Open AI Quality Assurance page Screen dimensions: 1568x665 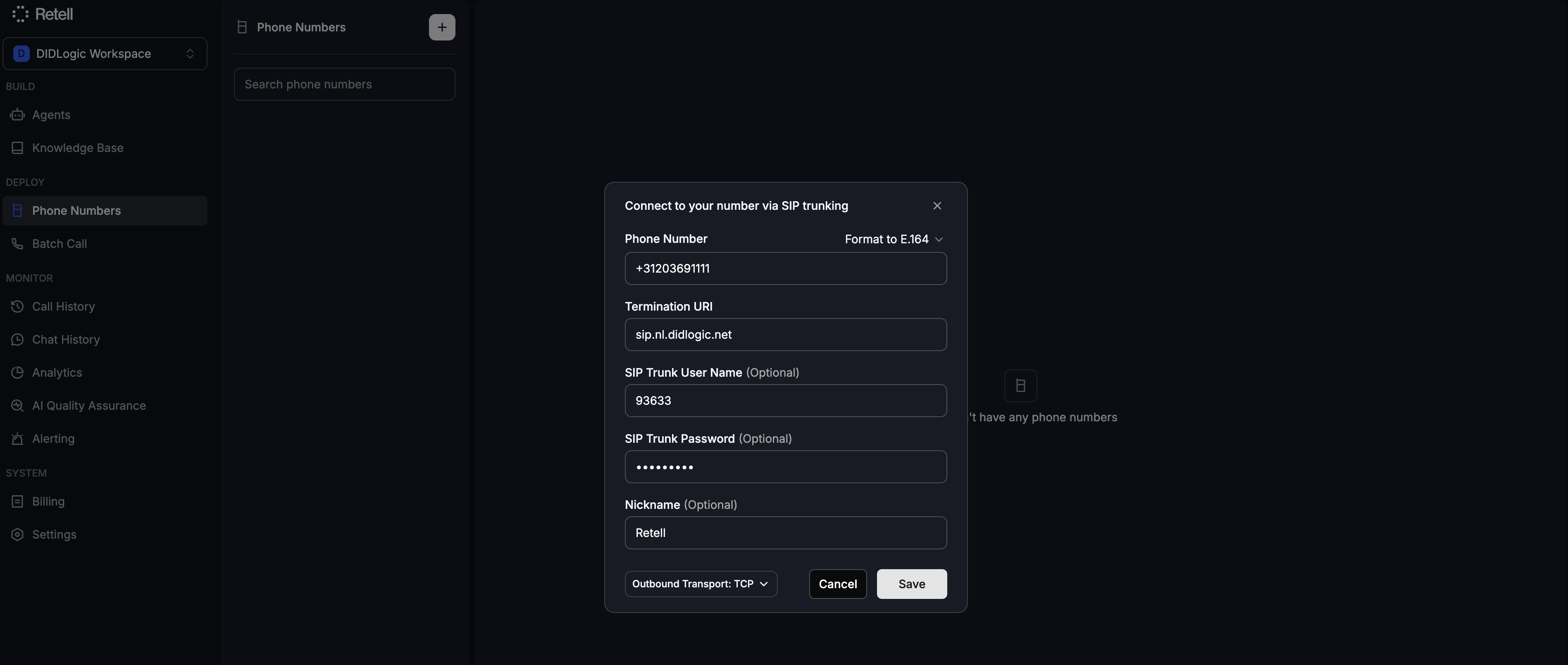pos(89,405)
